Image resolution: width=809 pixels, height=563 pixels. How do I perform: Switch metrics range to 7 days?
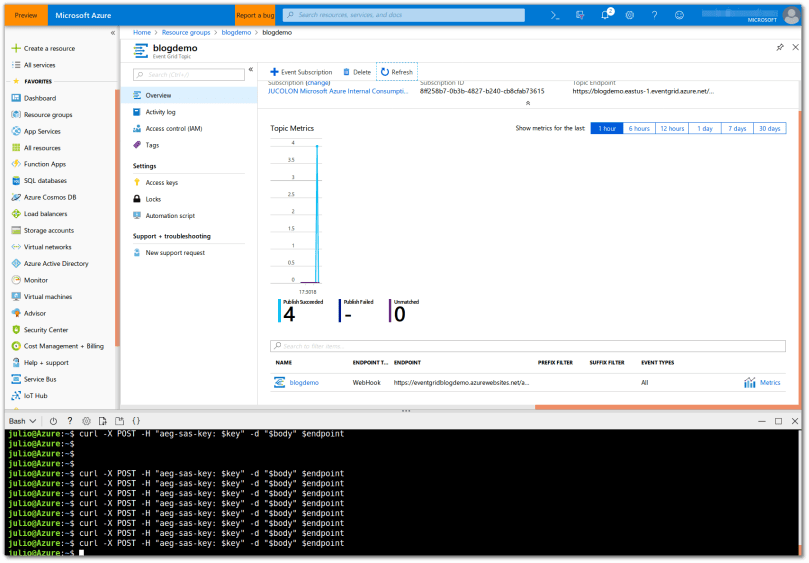[x=736, y=128]
